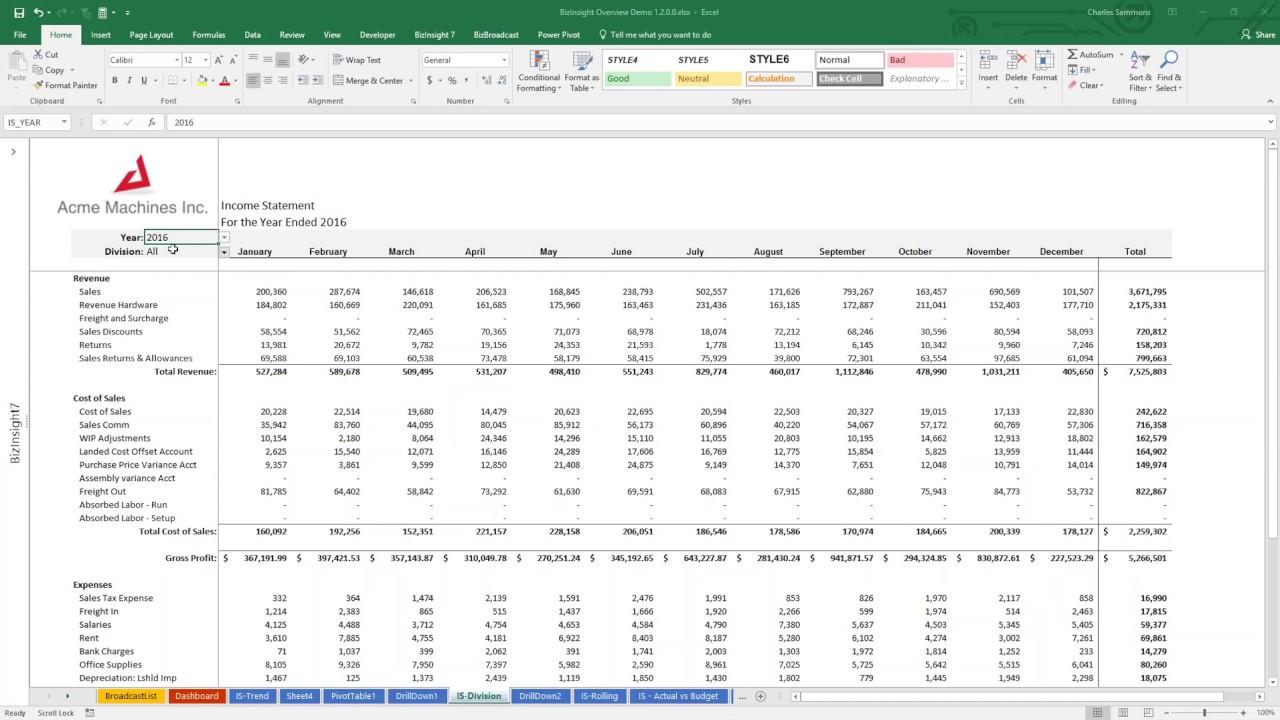The width and height of the screenshot is (1280, 720).
Task: Click the Decrease Font Size icon
Action: tap(233, 60)
